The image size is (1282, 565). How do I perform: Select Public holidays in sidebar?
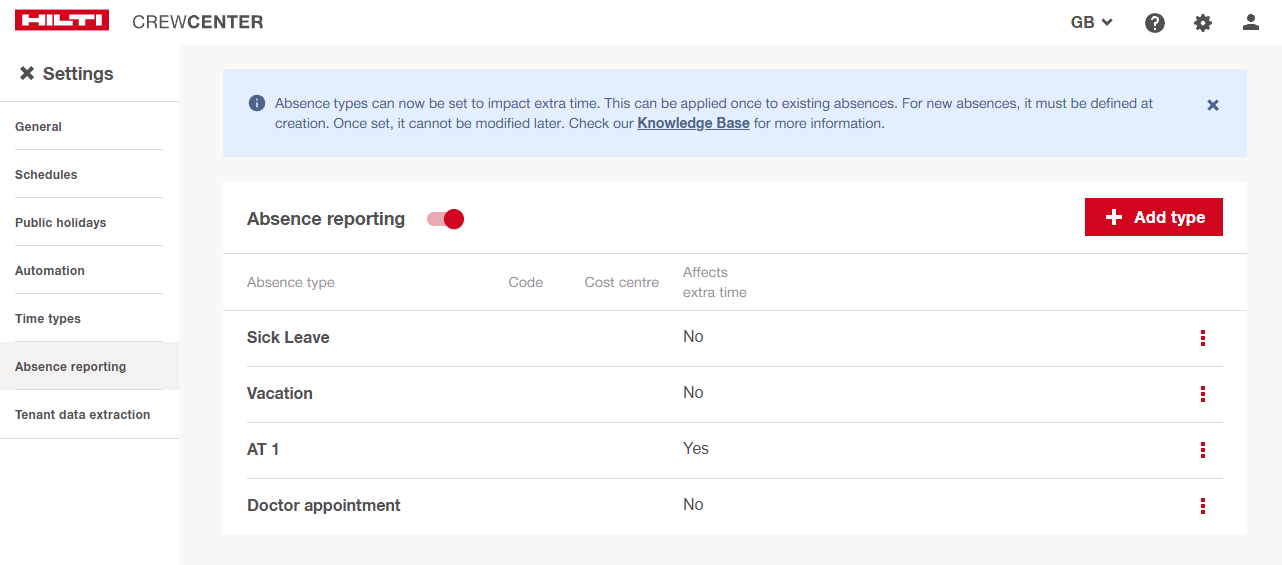(x=60, y=223)
